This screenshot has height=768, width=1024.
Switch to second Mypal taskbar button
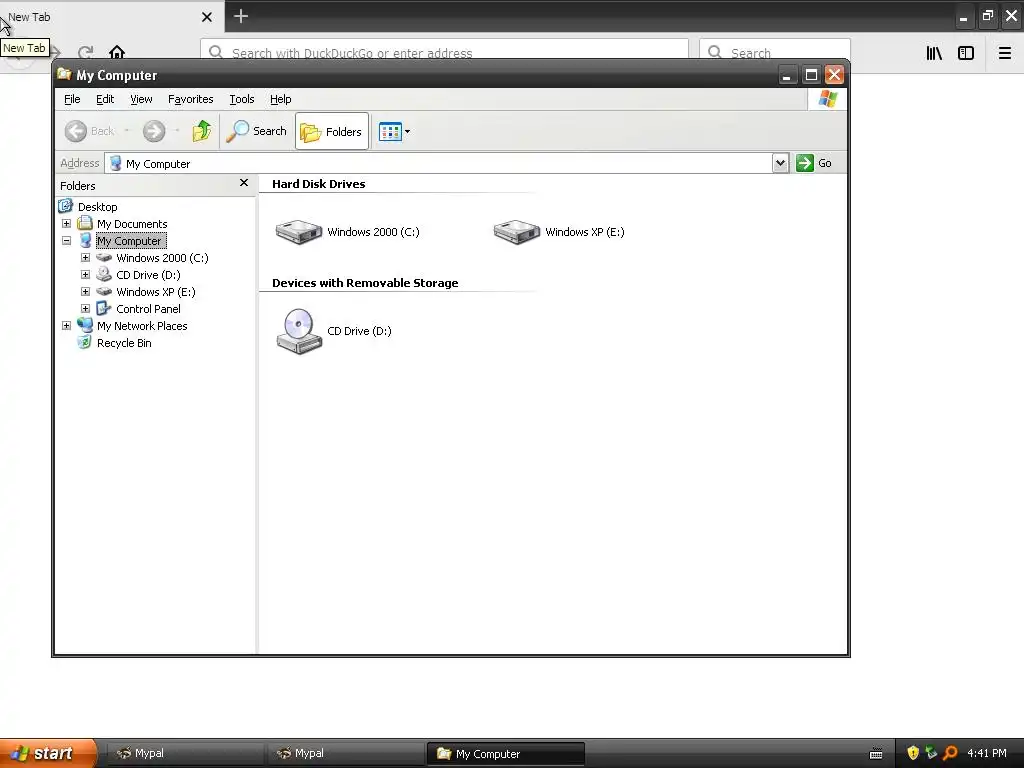tap(345, 754)
